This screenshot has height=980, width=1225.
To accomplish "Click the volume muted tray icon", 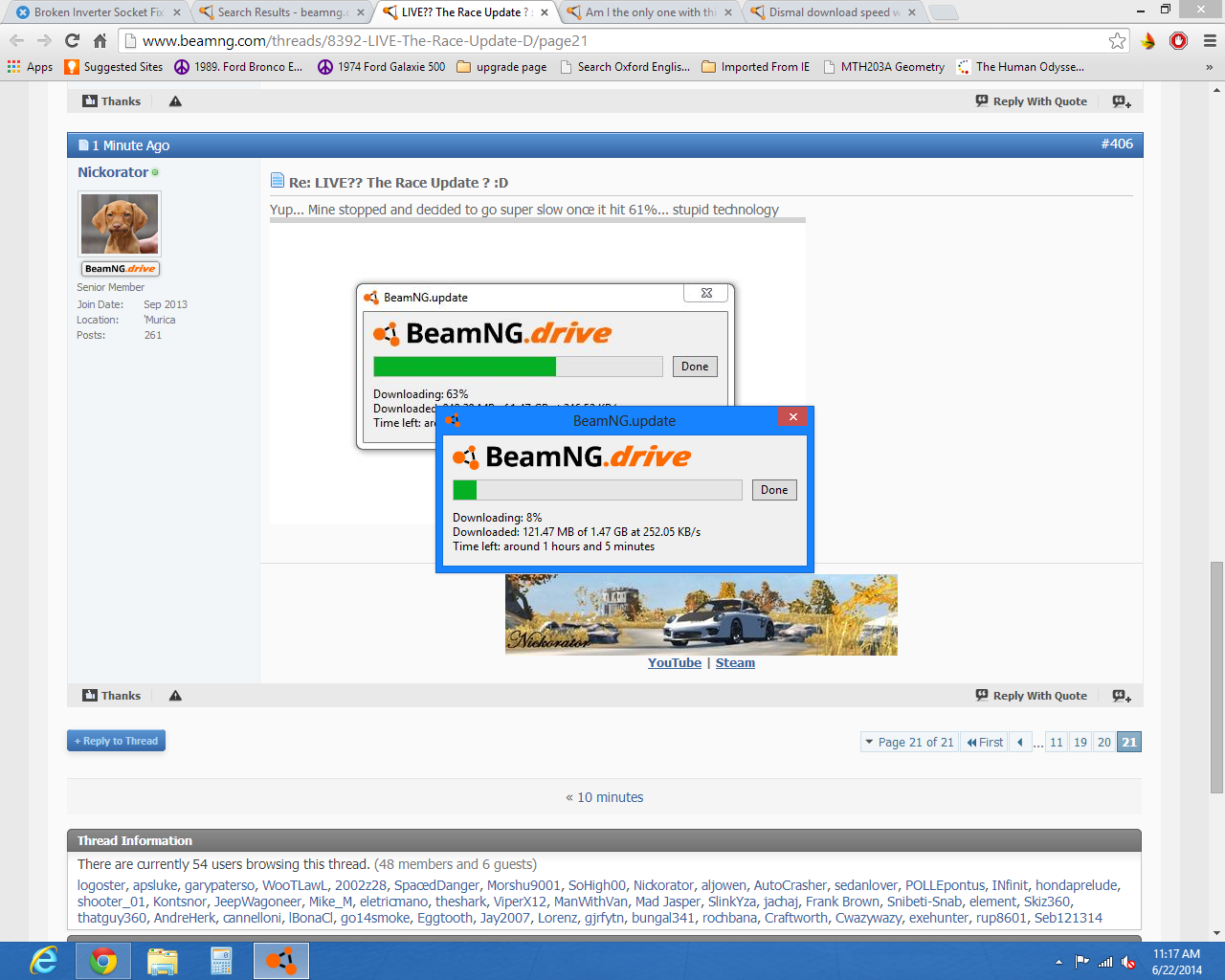I will (x=1129, y=962).
